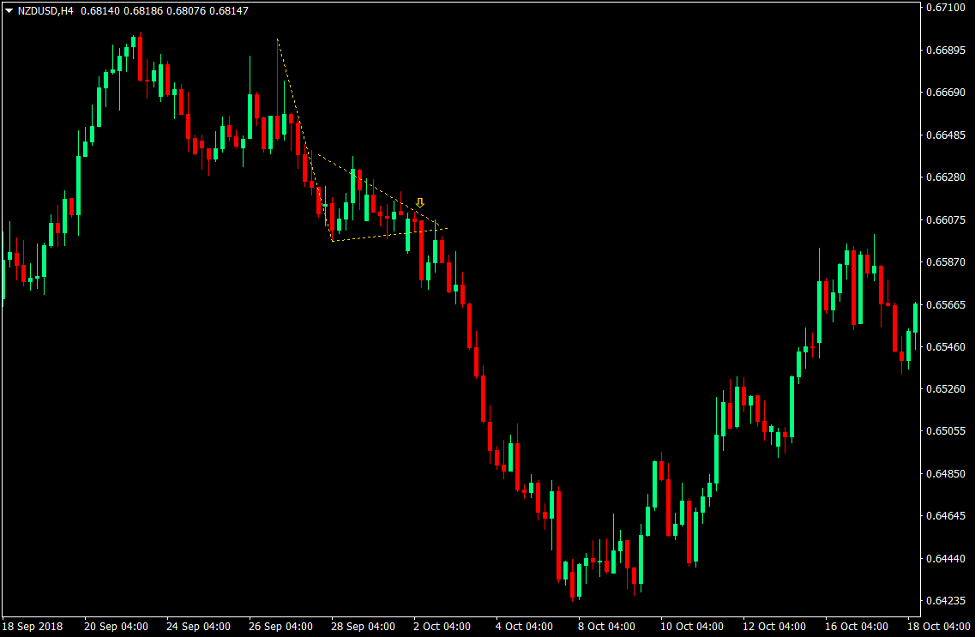This screenshot has width=977, height=637.
Task: Click the 0.6710 price on the right axis
Action: tap(945, 9)
